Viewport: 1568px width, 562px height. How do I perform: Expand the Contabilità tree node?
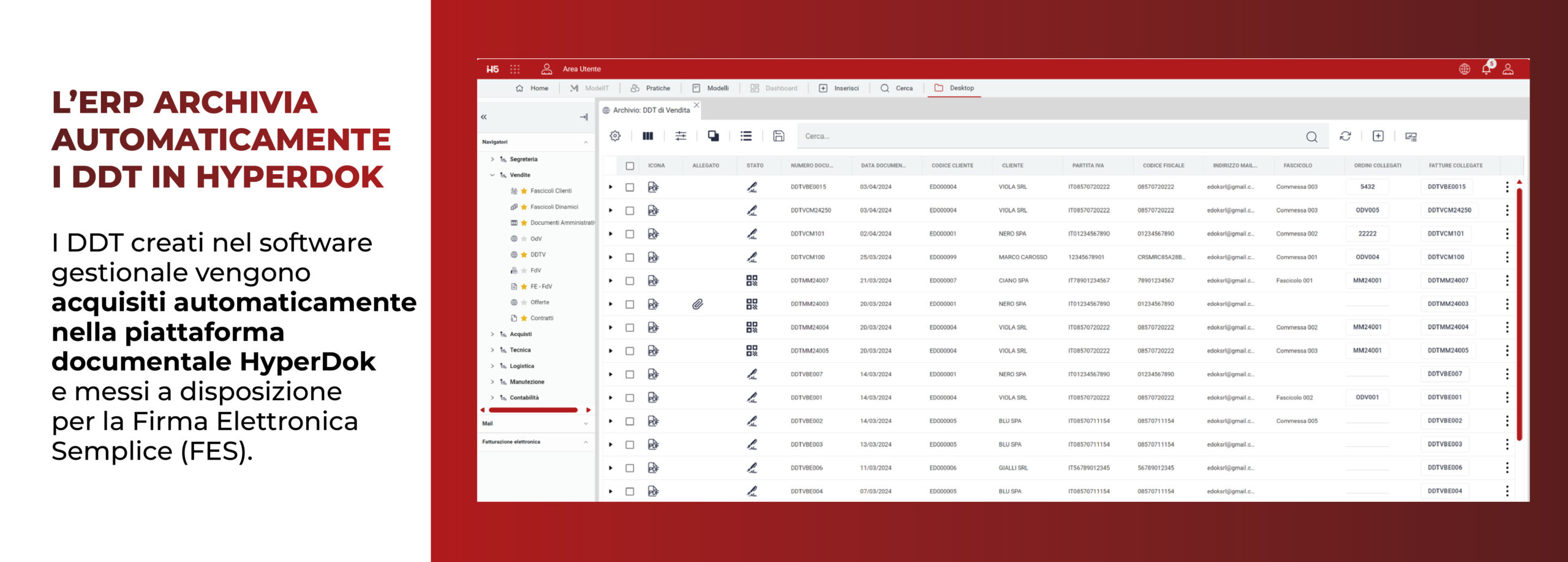pyautogui.click(x=492, y=398)
